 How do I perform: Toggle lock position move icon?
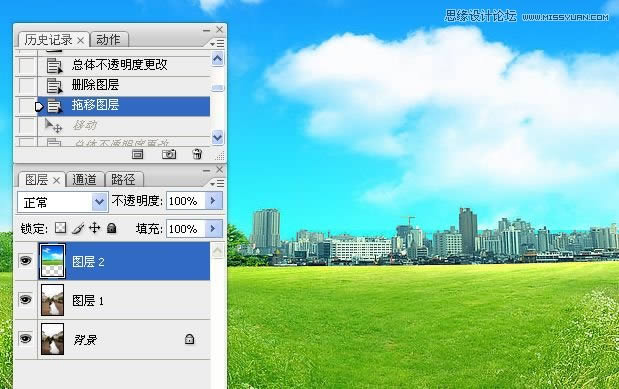point(94,228)
